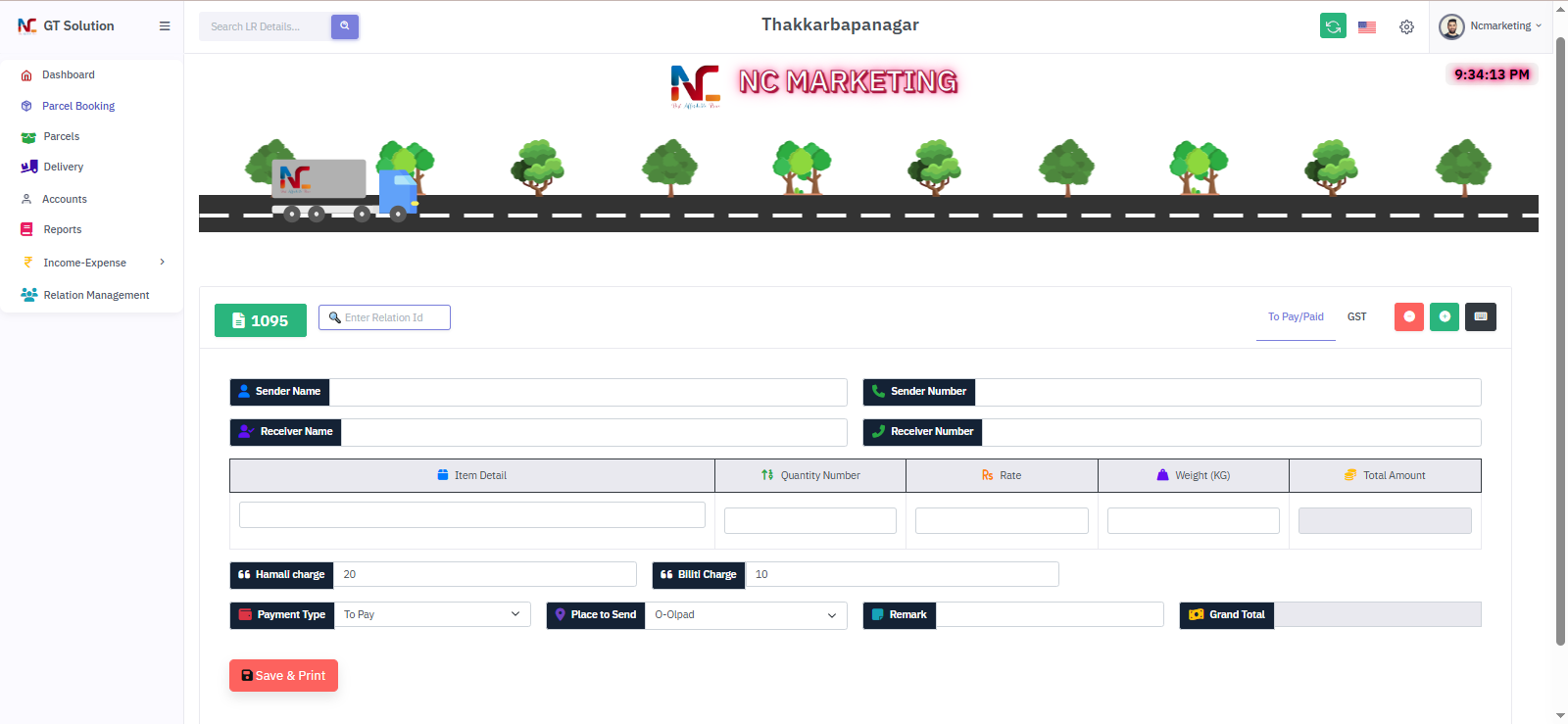This screenshot has width=1568, height=724.
Task: Click the green refresh sync icon
Action: pyautogui.click(x=1333, y=26)
